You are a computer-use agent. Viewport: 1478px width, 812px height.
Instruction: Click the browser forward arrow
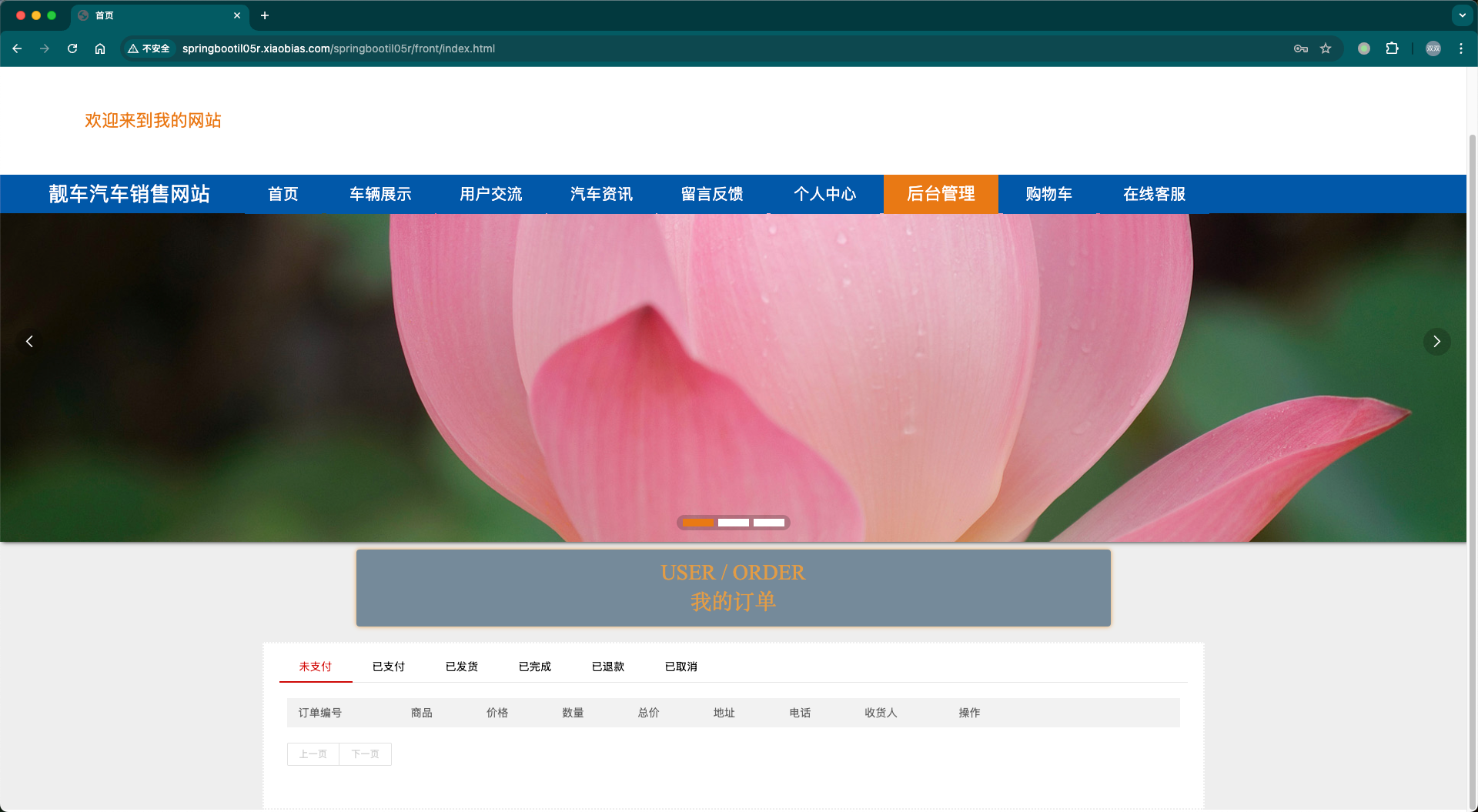45,48
